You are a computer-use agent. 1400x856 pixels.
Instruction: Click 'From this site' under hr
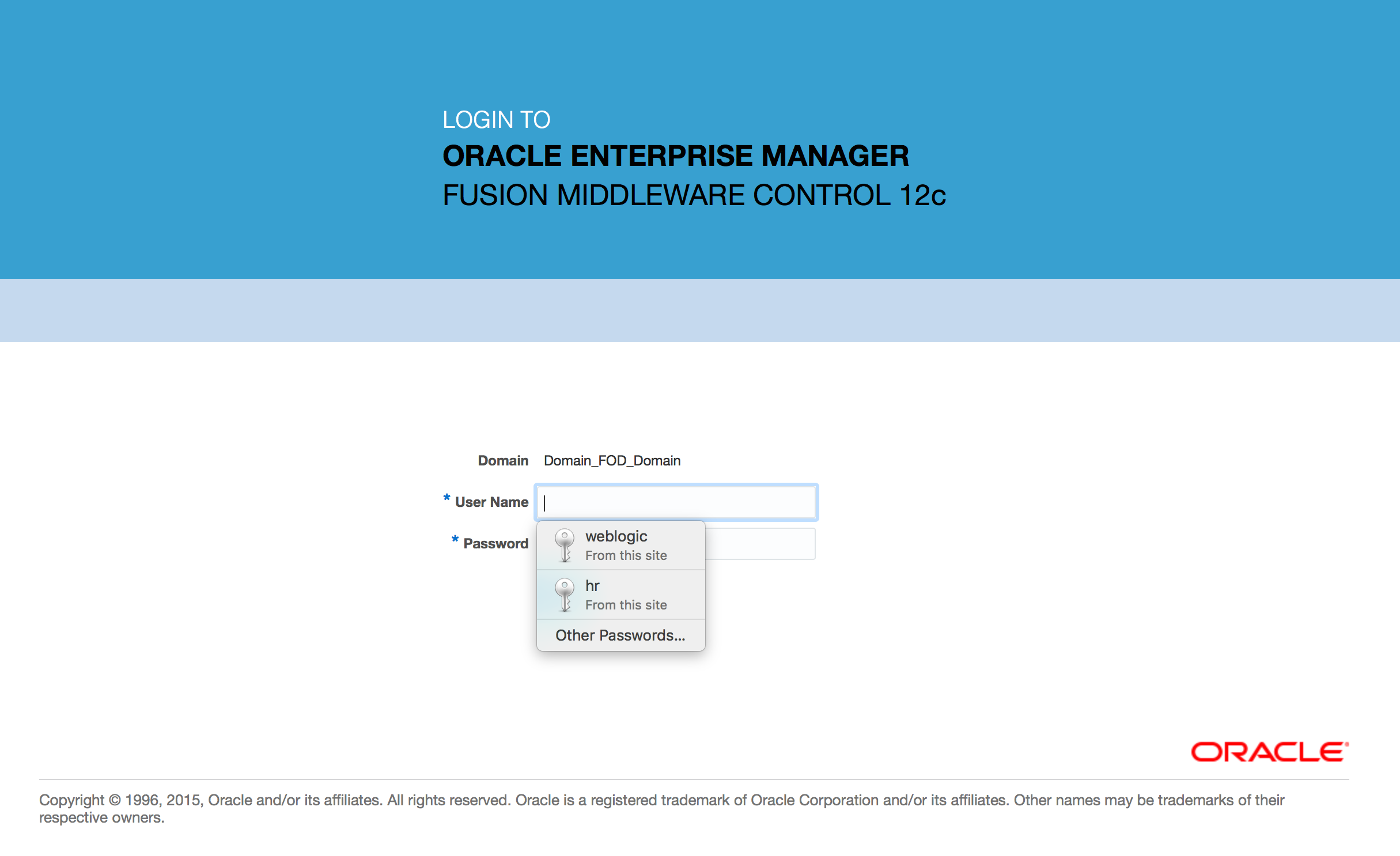626,605
